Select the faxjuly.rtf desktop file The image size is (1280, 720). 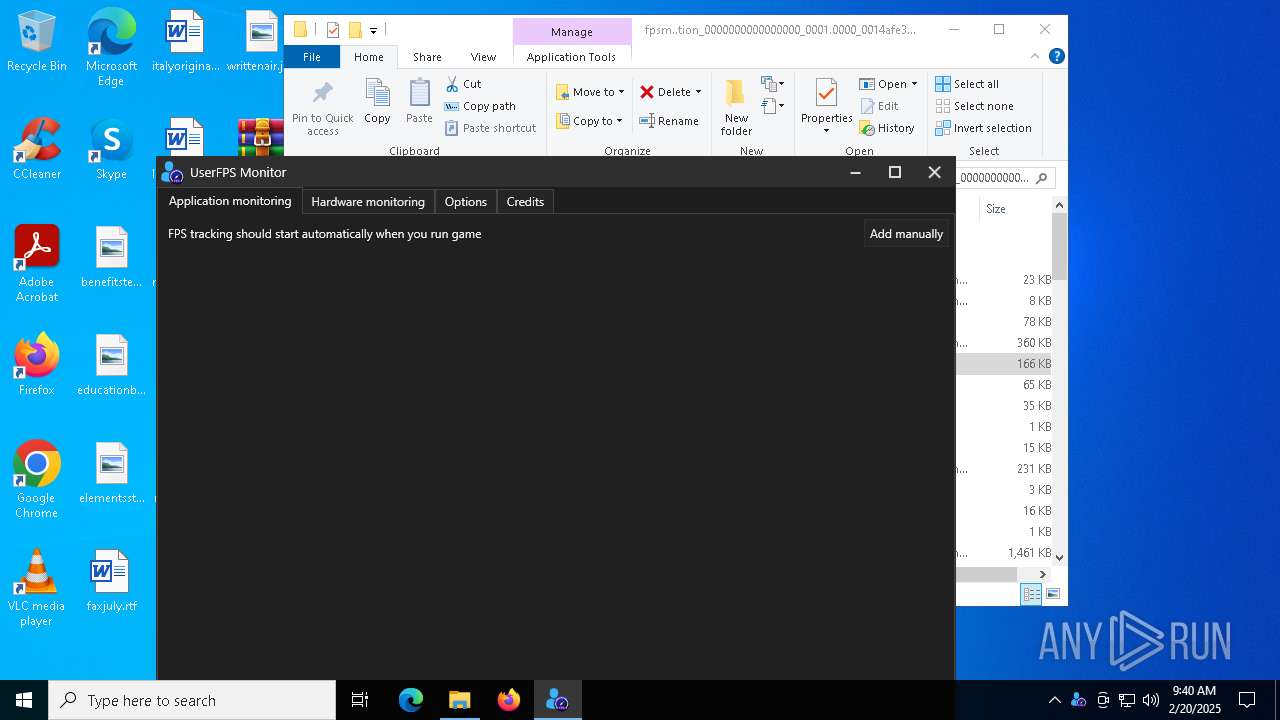(x=111, y=580)
